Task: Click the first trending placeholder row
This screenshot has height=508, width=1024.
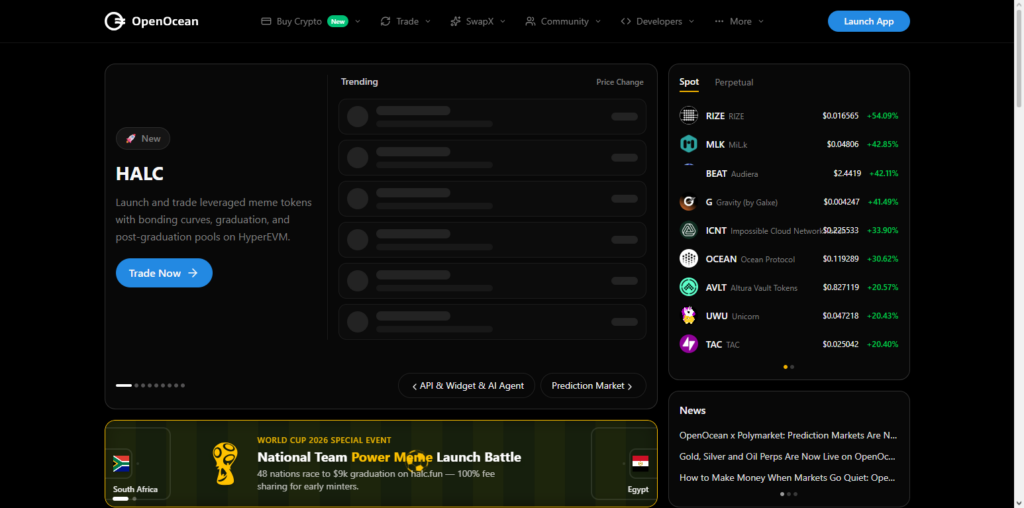Action: click(492, 116)
